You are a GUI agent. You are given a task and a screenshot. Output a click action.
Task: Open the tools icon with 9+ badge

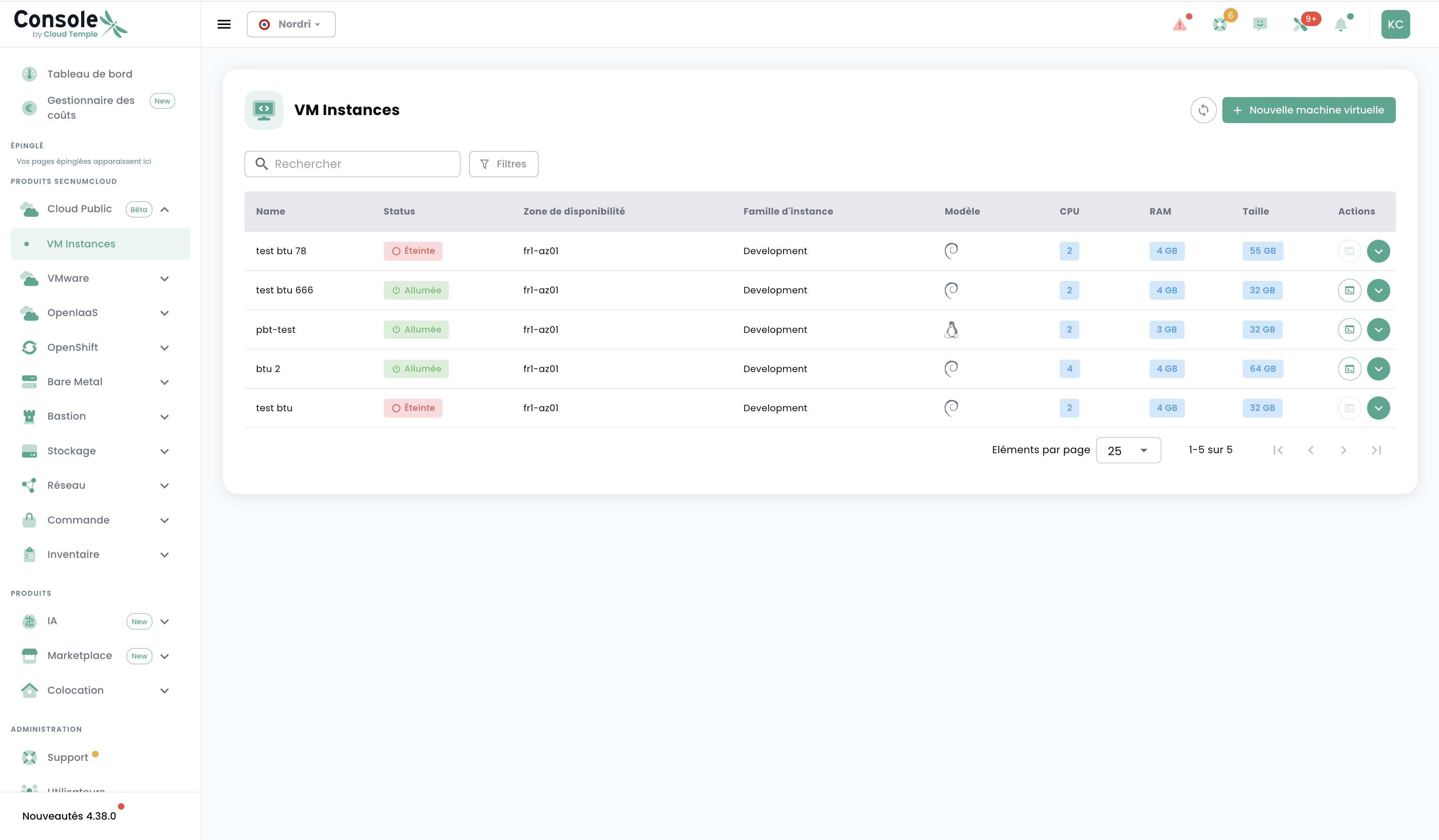(1301, 24)
